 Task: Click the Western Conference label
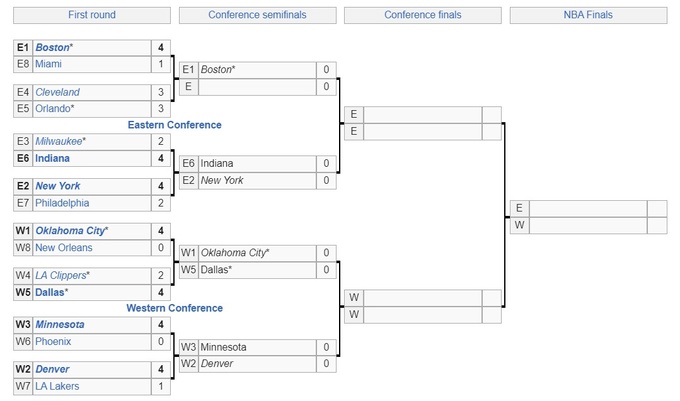coord(175,308)
